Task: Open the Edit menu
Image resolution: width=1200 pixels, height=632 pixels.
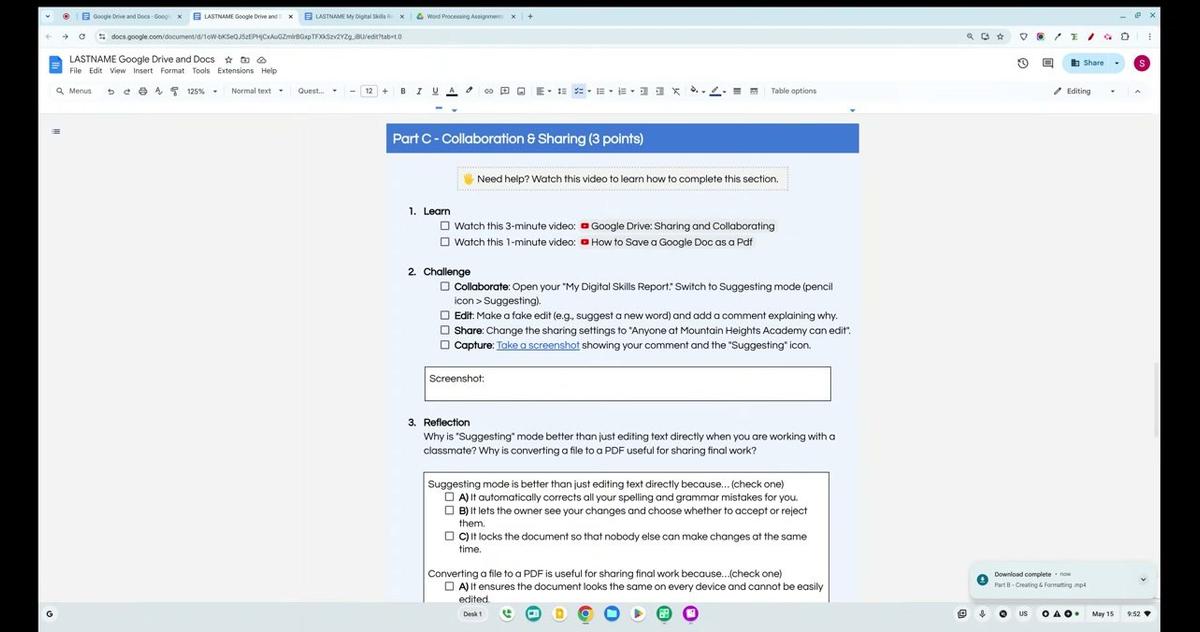Action: (x=95, y=71)
